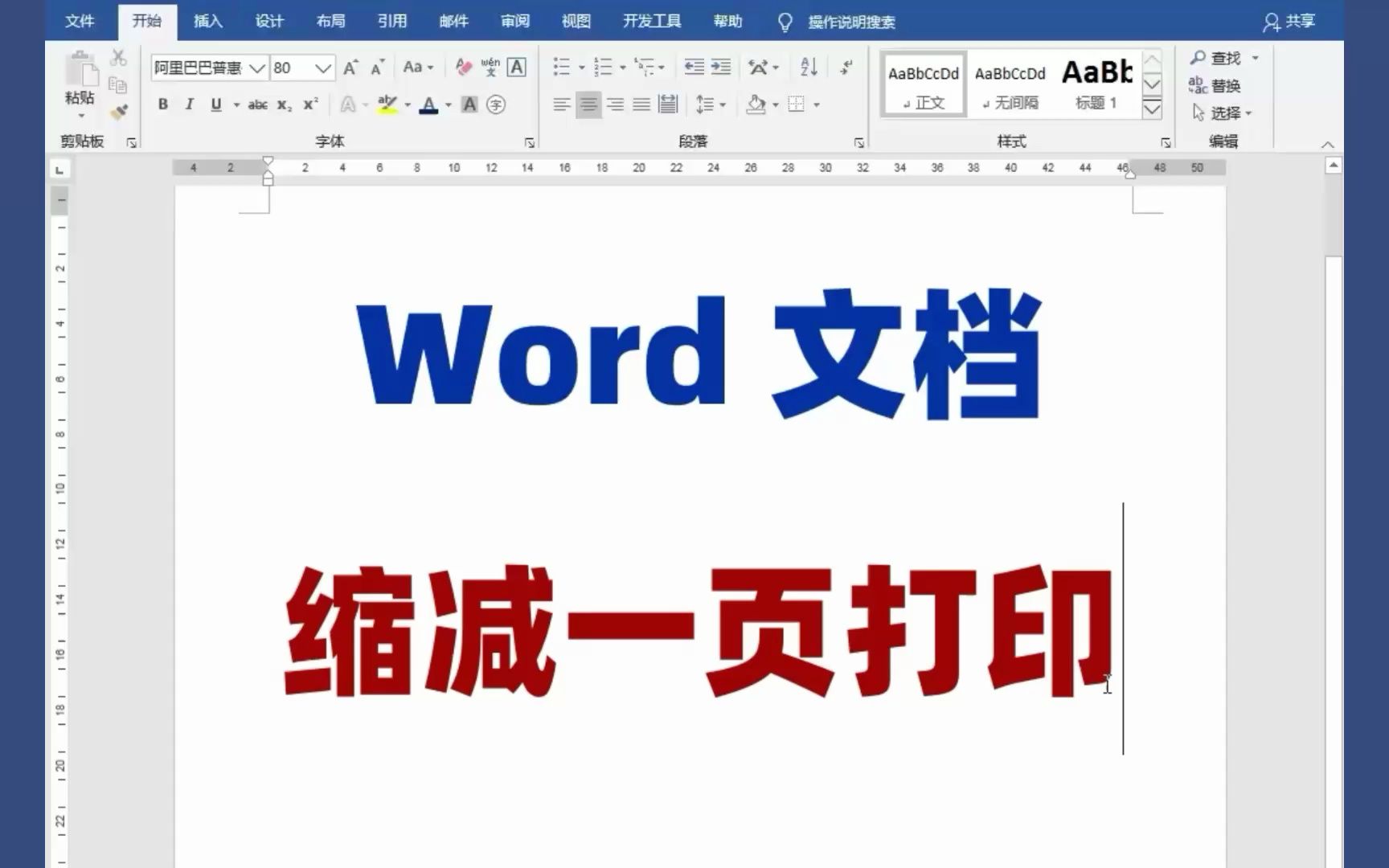1389x868 pixels.
Task: Activate the Format Painter brush
Action: (119, 112)
